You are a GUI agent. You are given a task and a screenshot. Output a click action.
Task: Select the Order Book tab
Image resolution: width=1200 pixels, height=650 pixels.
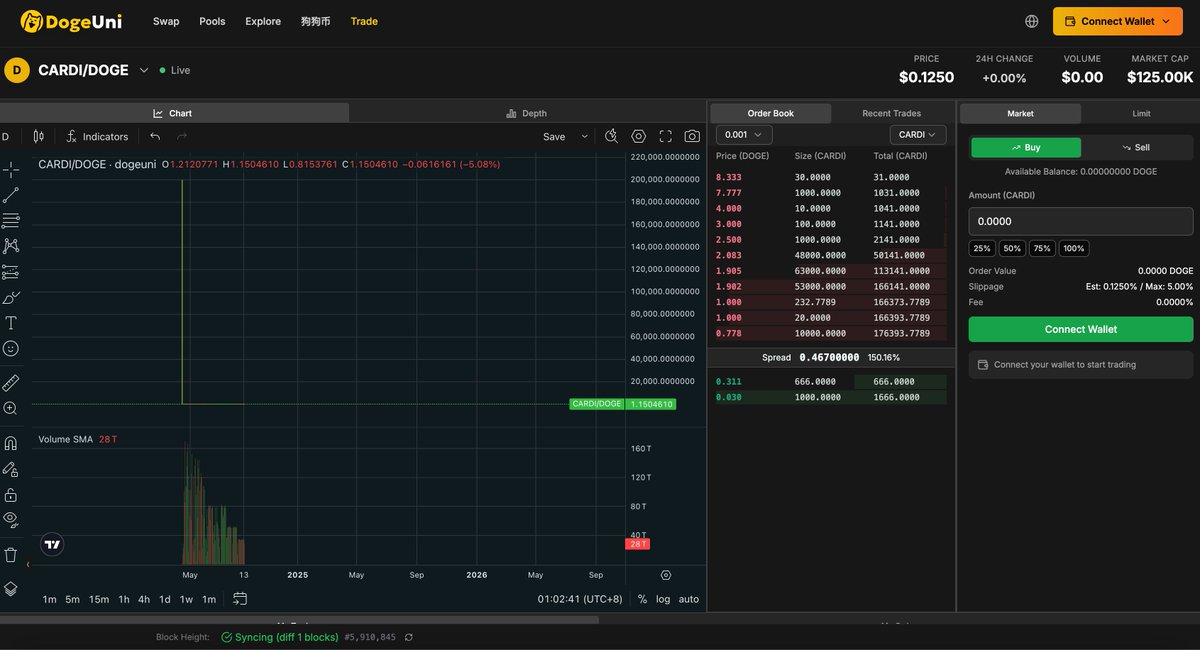click(771, 113)
